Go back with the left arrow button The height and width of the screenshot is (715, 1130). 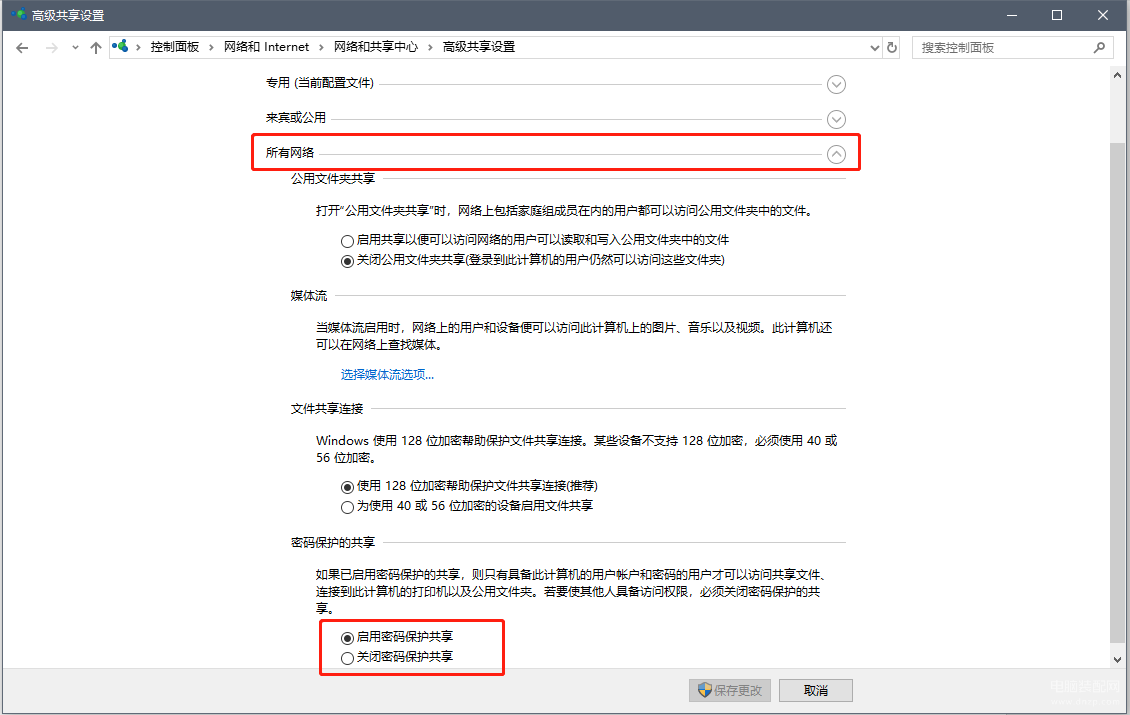click(22, 48)
